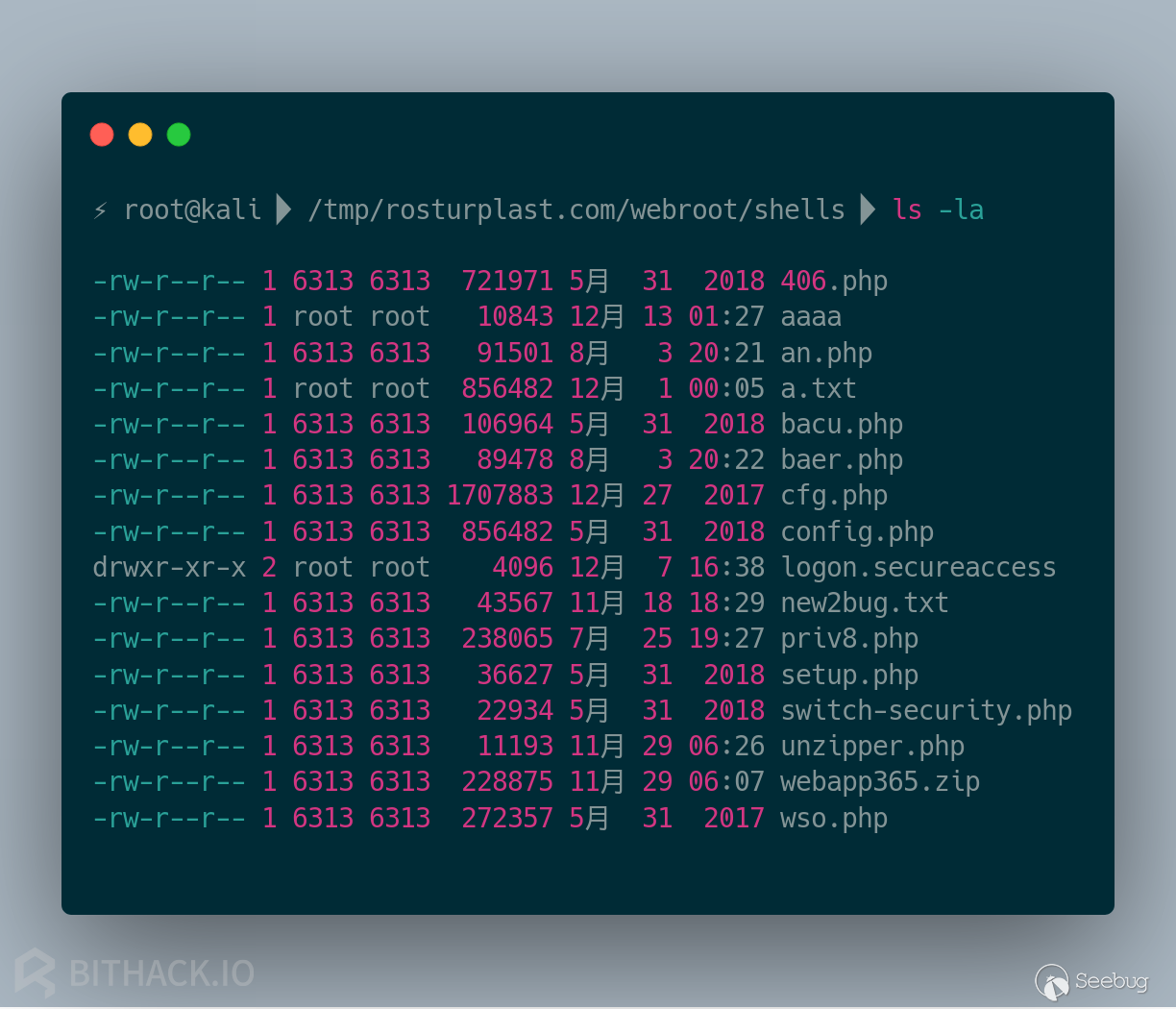Click the ls -la command text
Viewport: 1176px width, 1009px height.
pos(938,209)
